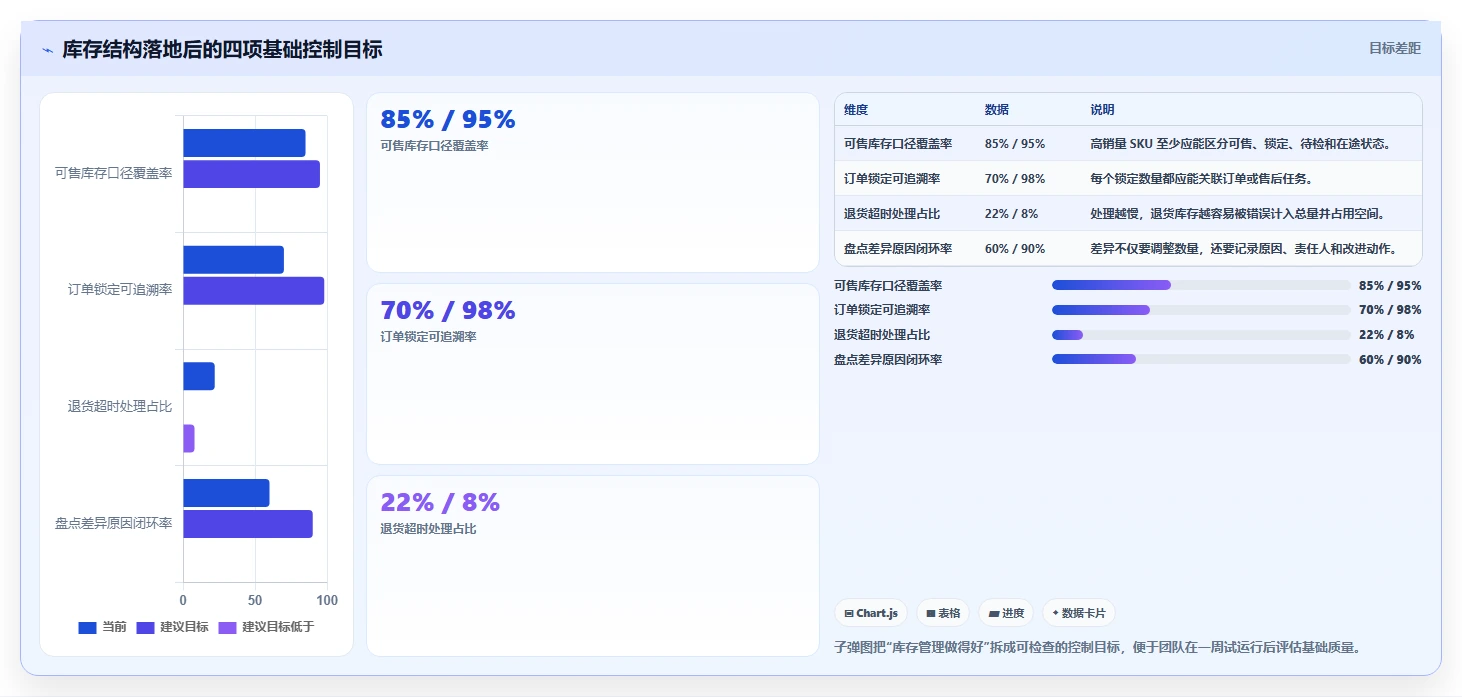Viewport: 1462px width, 697px height.
Task: Click the 22% / 8% card value
Action: 440,502
